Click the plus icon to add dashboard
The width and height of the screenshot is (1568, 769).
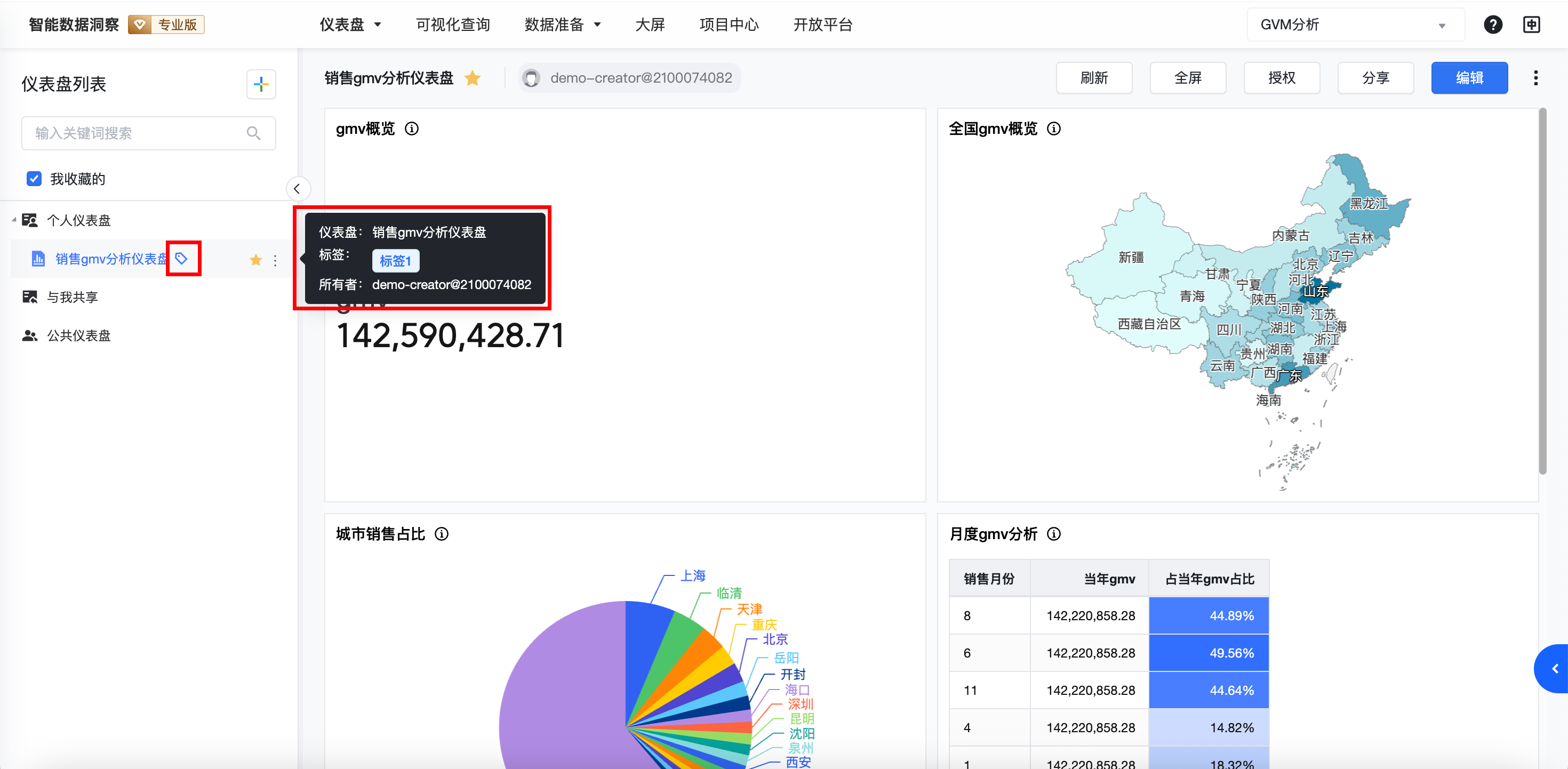[261, 84]
